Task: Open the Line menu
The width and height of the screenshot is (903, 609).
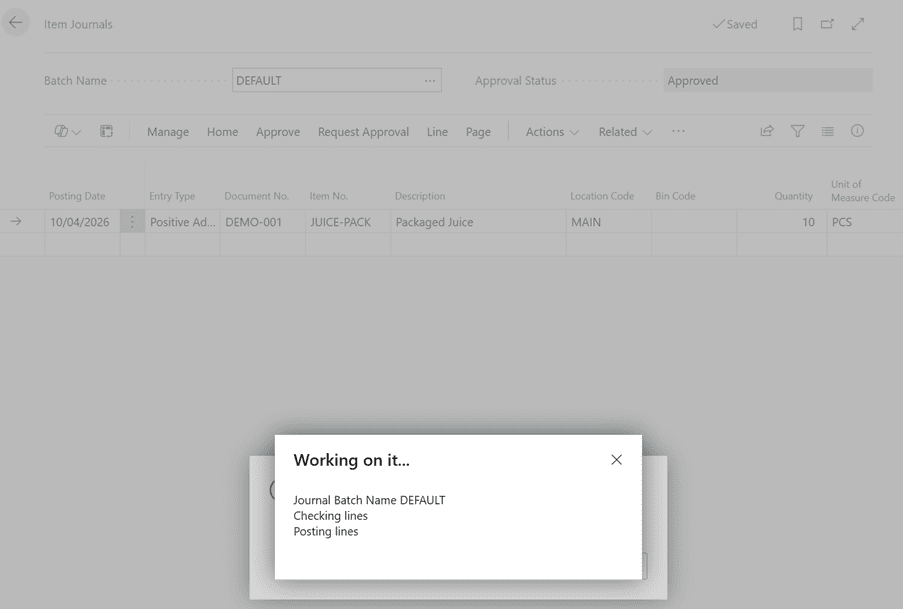Action: click(x=437, y=132)
